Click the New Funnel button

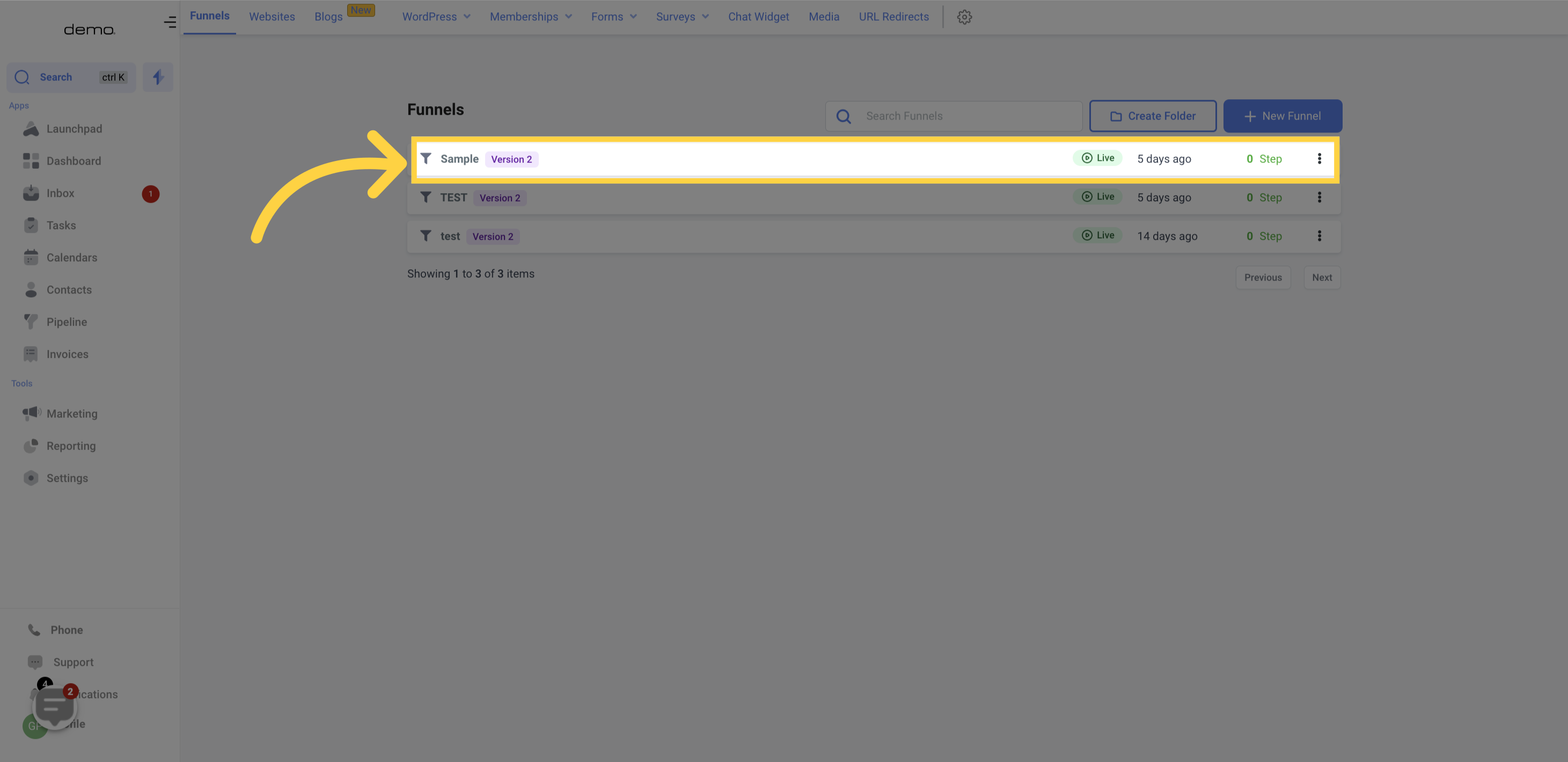1282,116
